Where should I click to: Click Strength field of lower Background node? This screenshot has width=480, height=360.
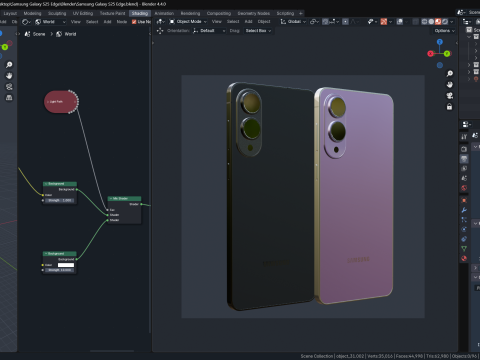(60, 270)
